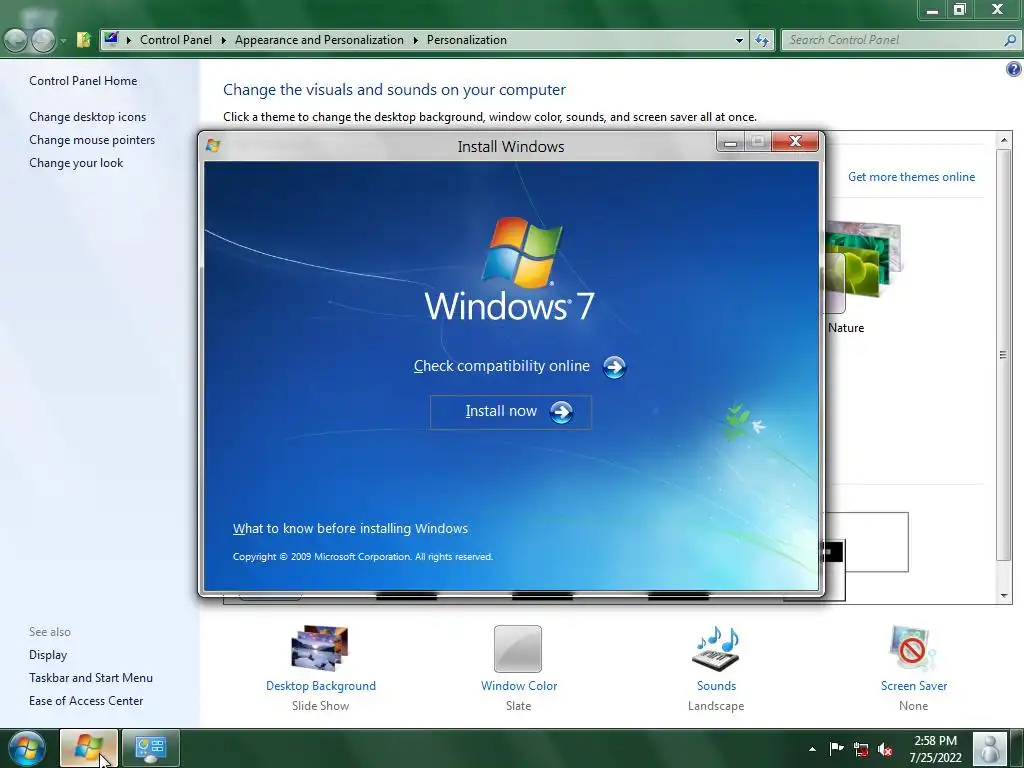Click the themes list scrollbar thumb
This screenshot has height=768, width=1024.
[1004, 355]
